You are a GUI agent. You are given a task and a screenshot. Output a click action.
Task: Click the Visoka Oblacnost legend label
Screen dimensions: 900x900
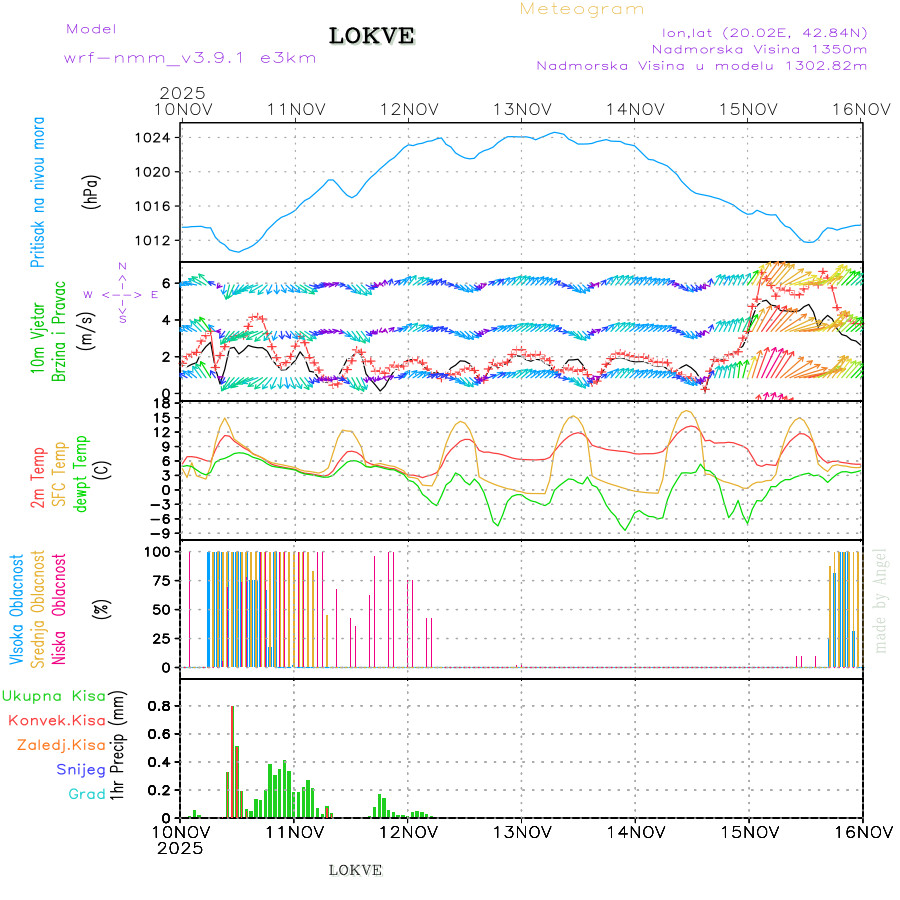tap(17, 607)
